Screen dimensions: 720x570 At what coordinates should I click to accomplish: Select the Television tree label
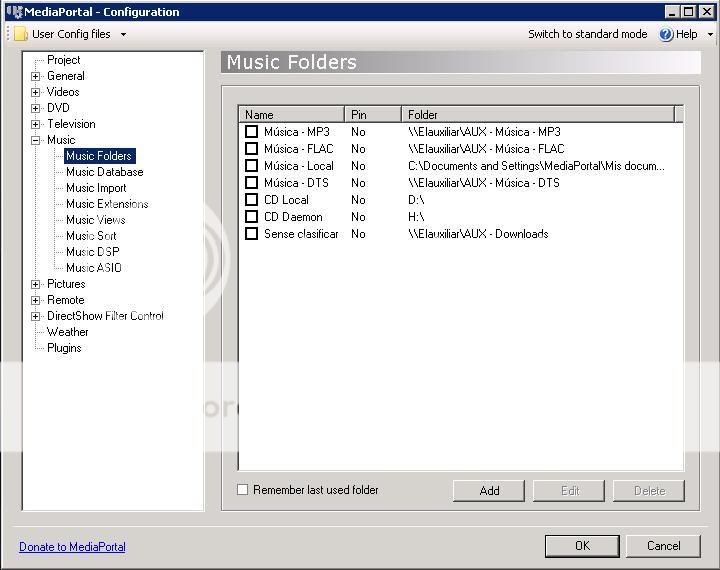click(71, 124)
